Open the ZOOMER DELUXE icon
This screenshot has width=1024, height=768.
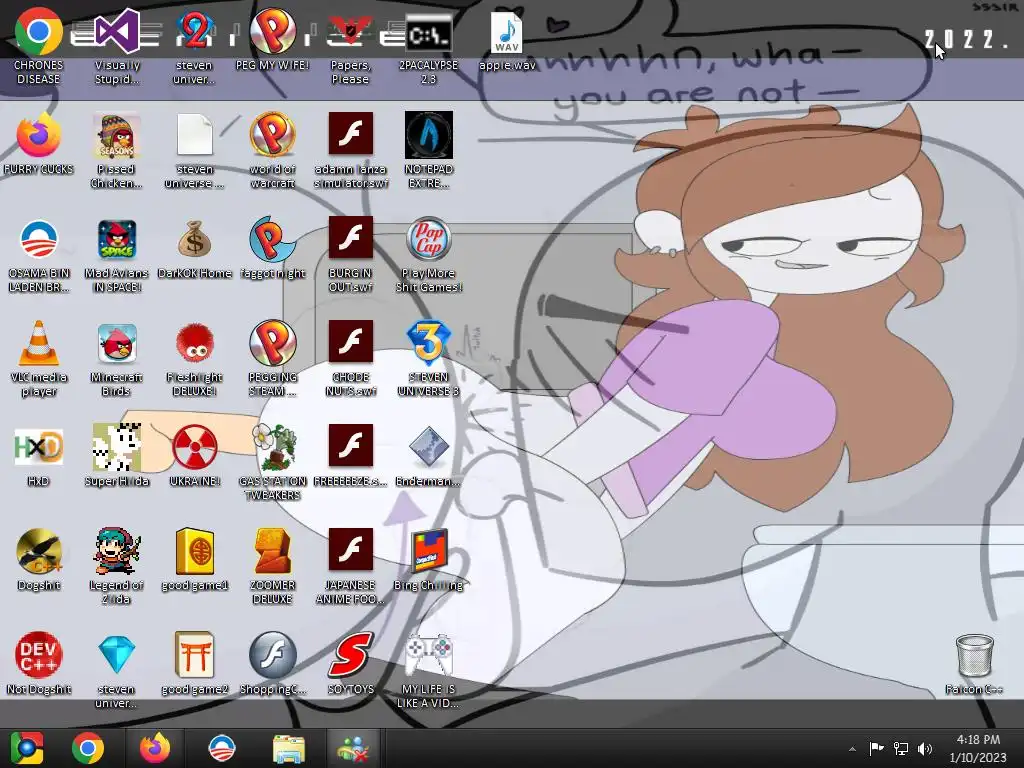pyautogui.click(x=272, y=566)
